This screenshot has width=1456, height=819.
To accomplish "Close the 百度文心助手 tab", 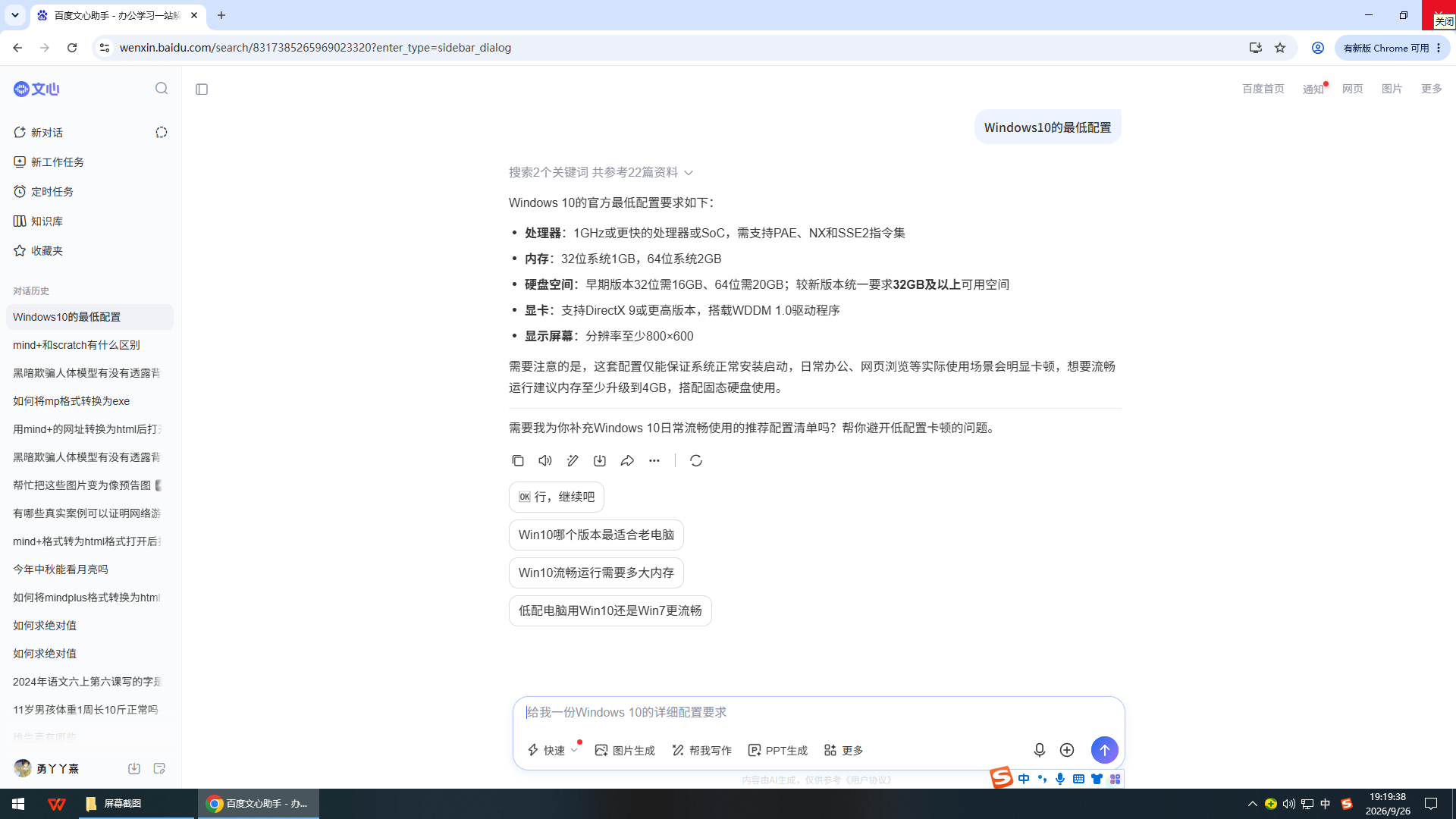I will coord(194,15).
